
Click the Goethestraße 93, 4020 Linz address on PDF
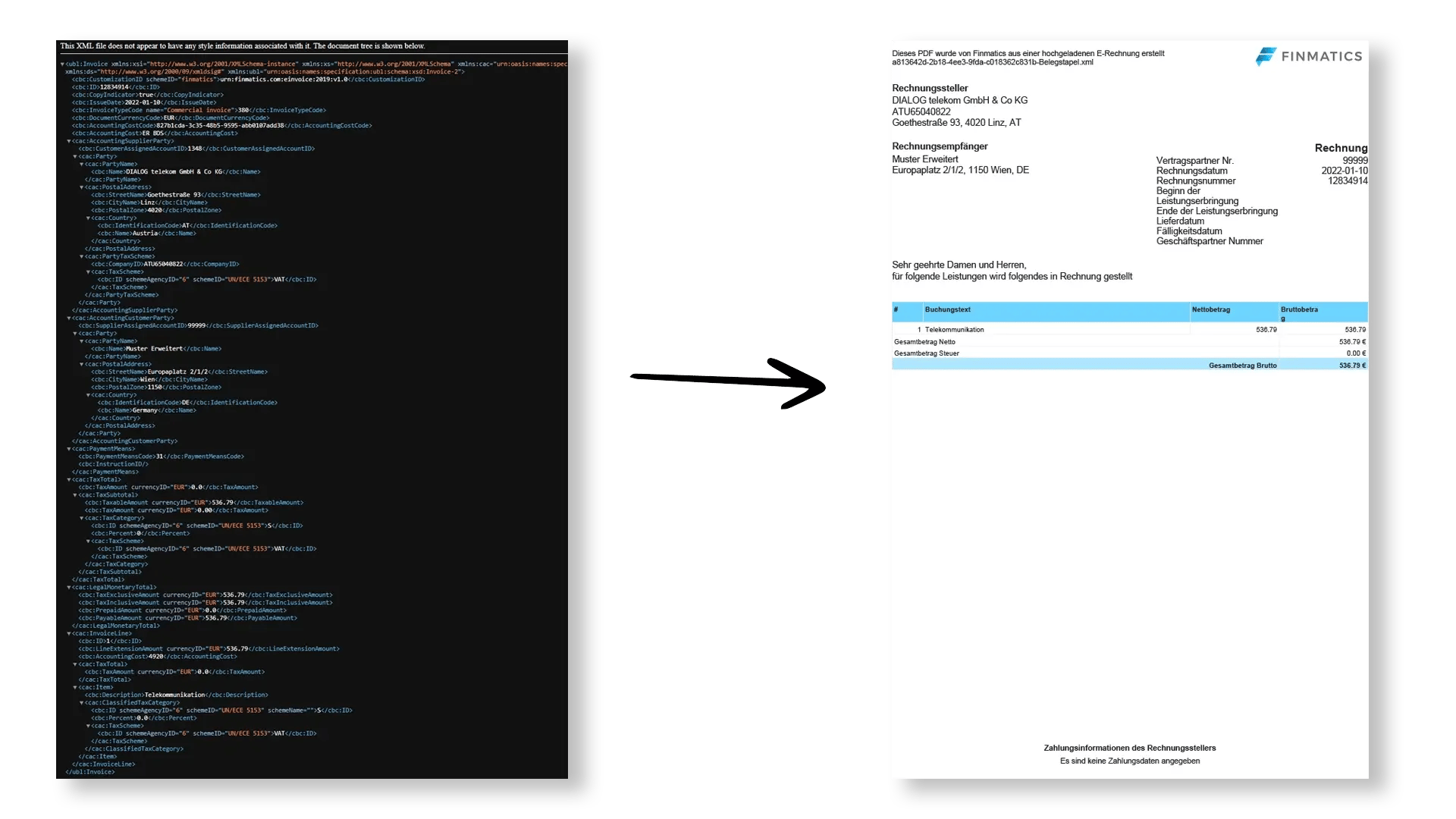click(956, 122)
